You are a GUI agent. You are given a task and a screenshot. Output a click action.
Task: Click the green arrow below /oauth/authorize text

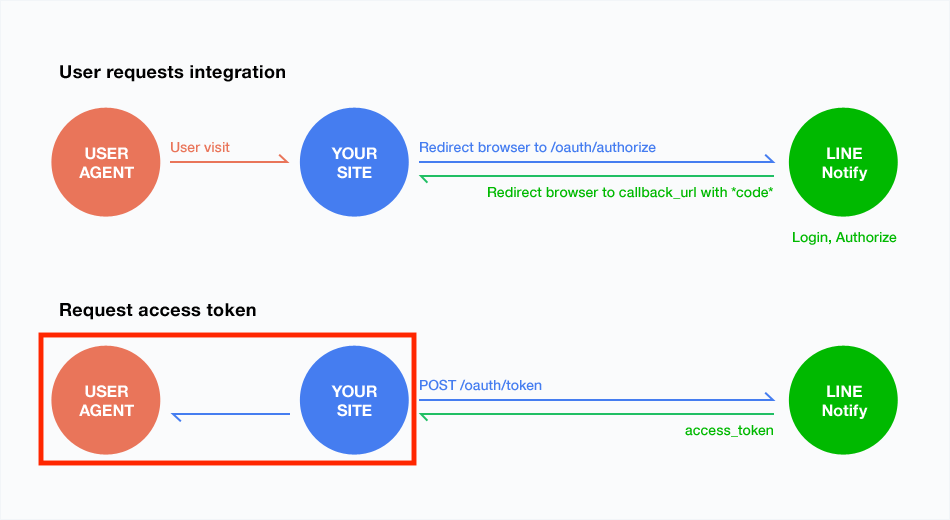point(597,178)
